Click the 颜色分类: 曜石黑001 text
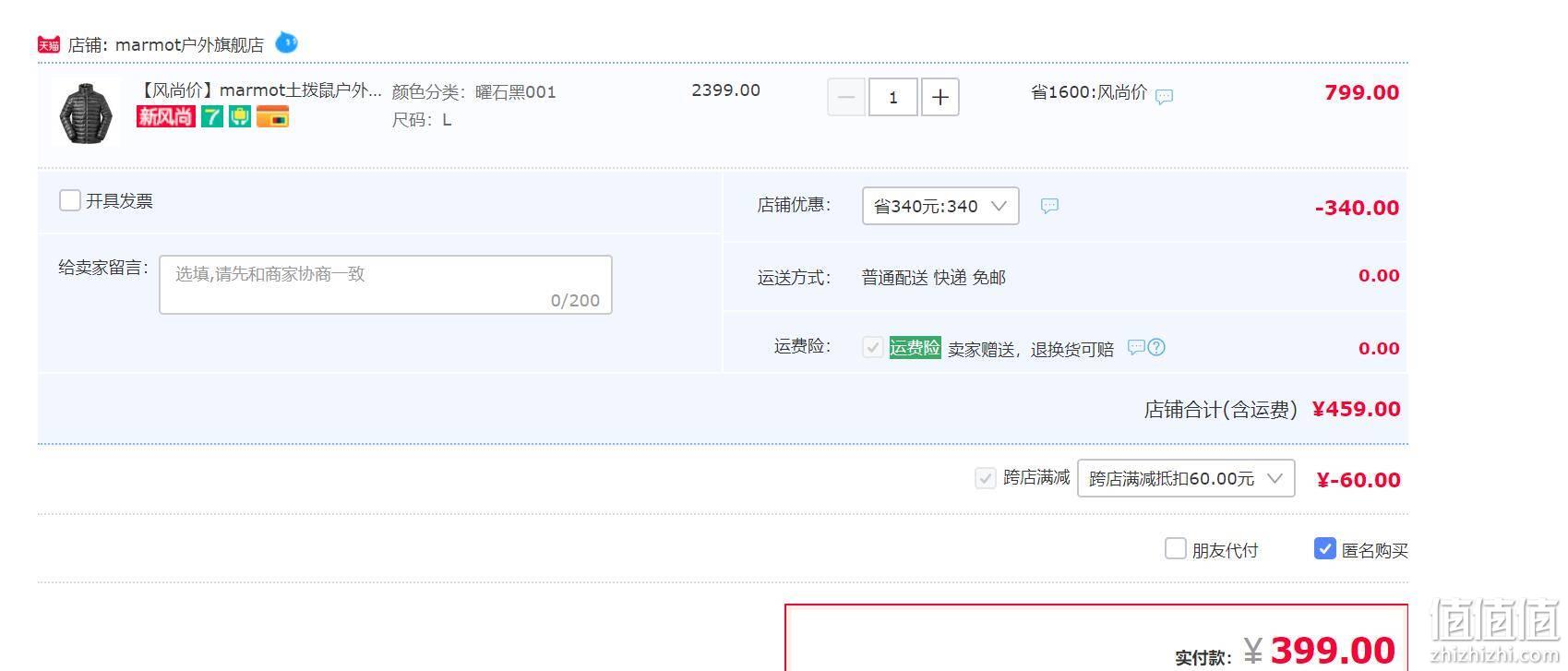 pos(473,92)
